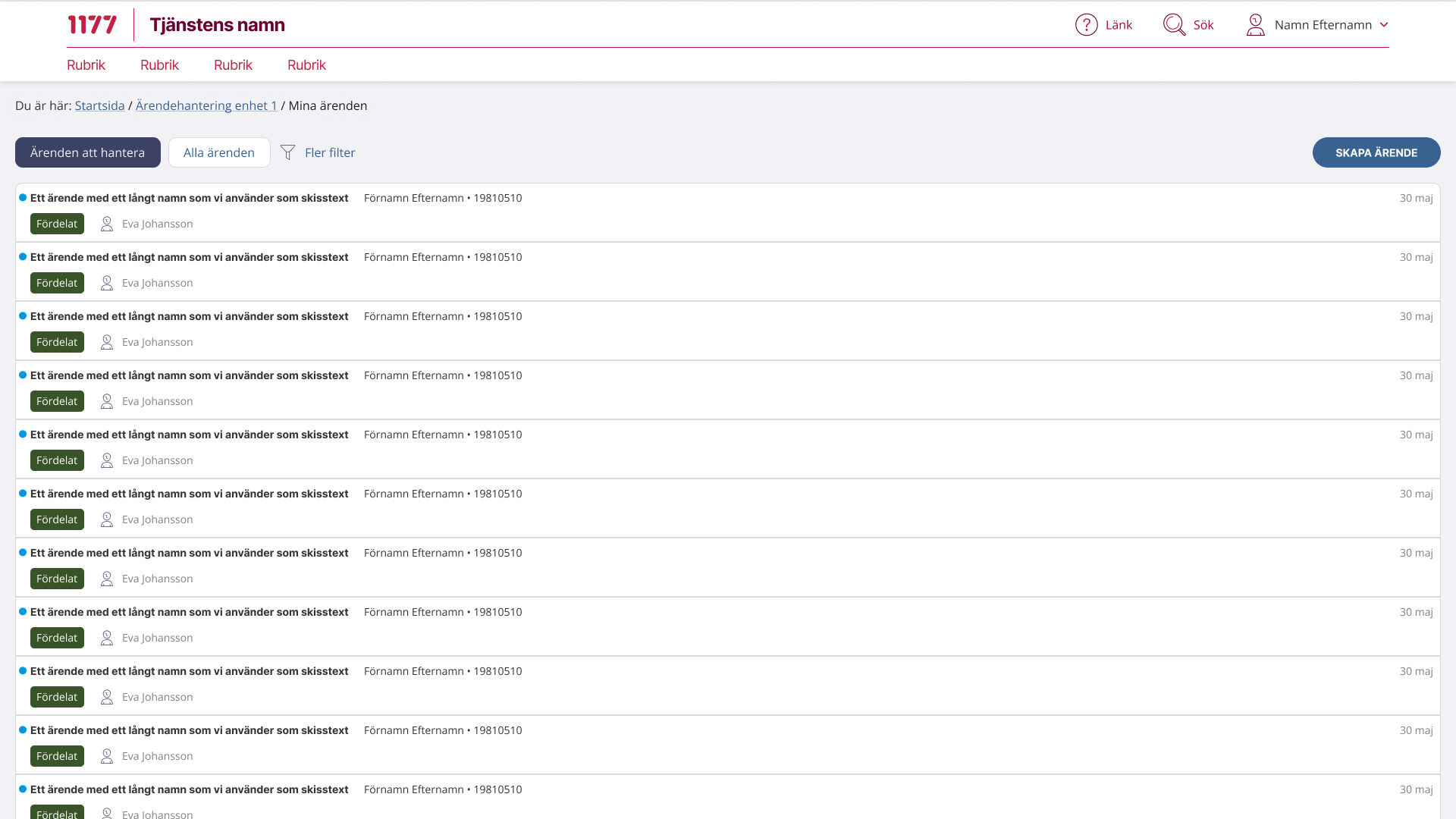Go to Startsida breadcrumb link

99,105
